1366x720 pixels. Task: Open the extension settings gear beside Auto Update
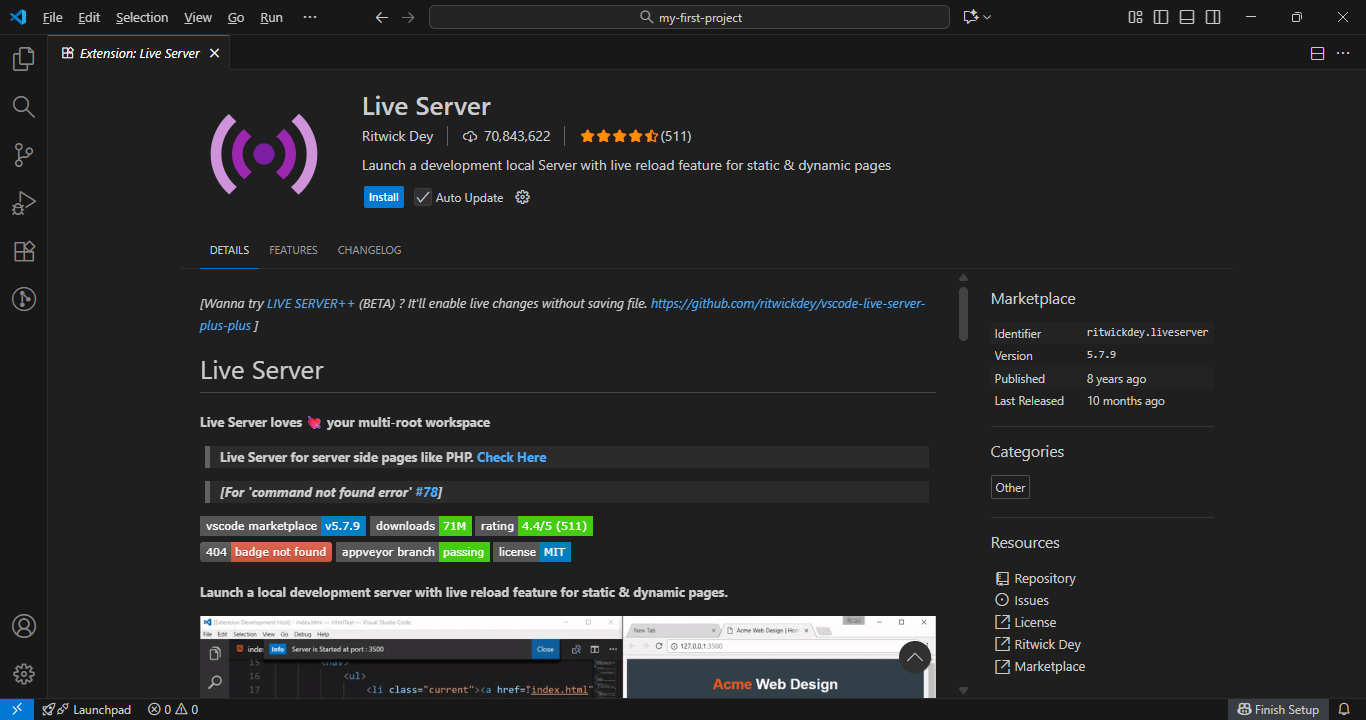tap(522, 197)
